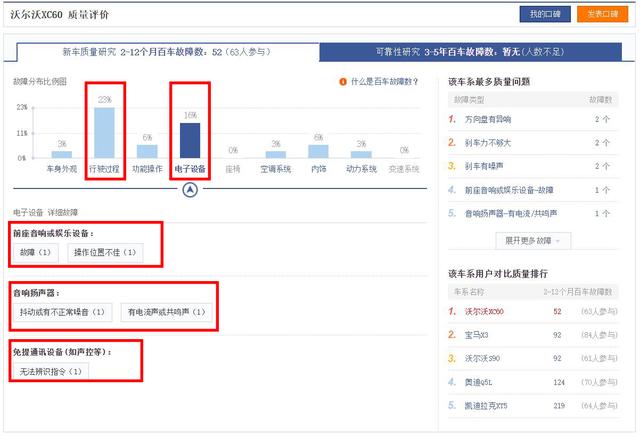Click the 有电流声或共鸣声 (1) tag
The image size is (640, 436).
(x=167, y=312)
